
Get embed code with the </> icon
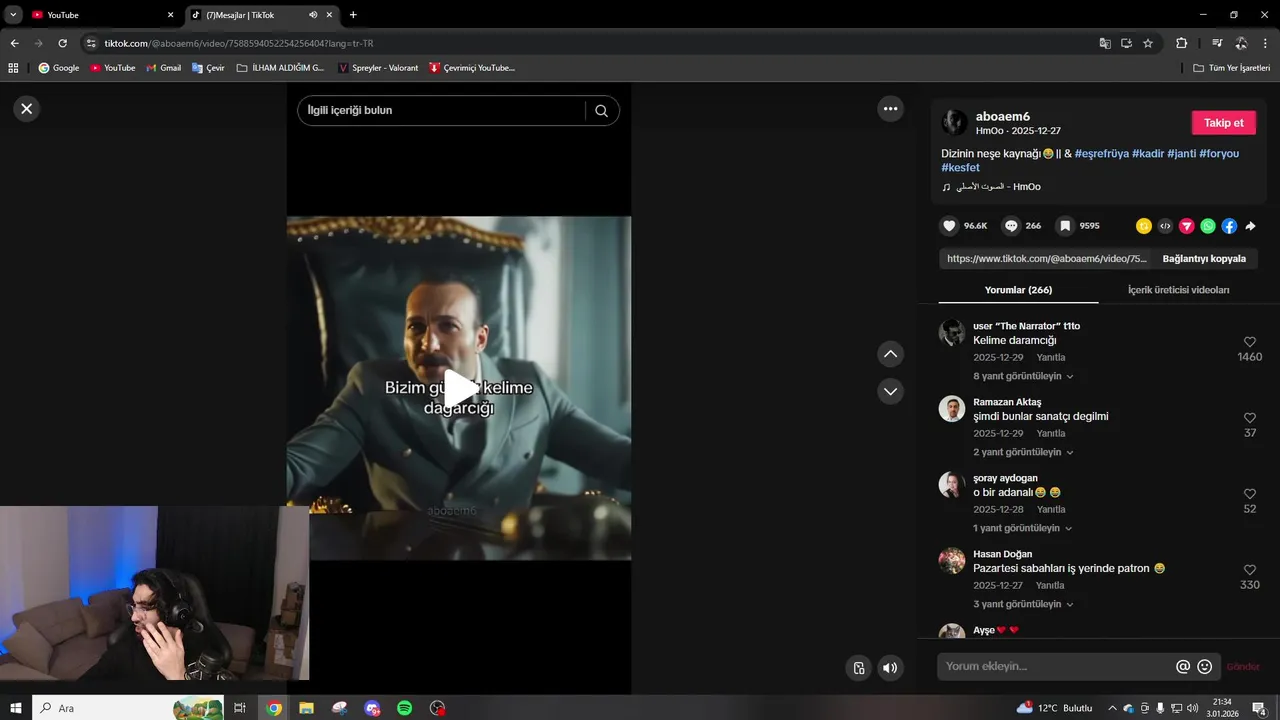click(x=1165, y=226)
